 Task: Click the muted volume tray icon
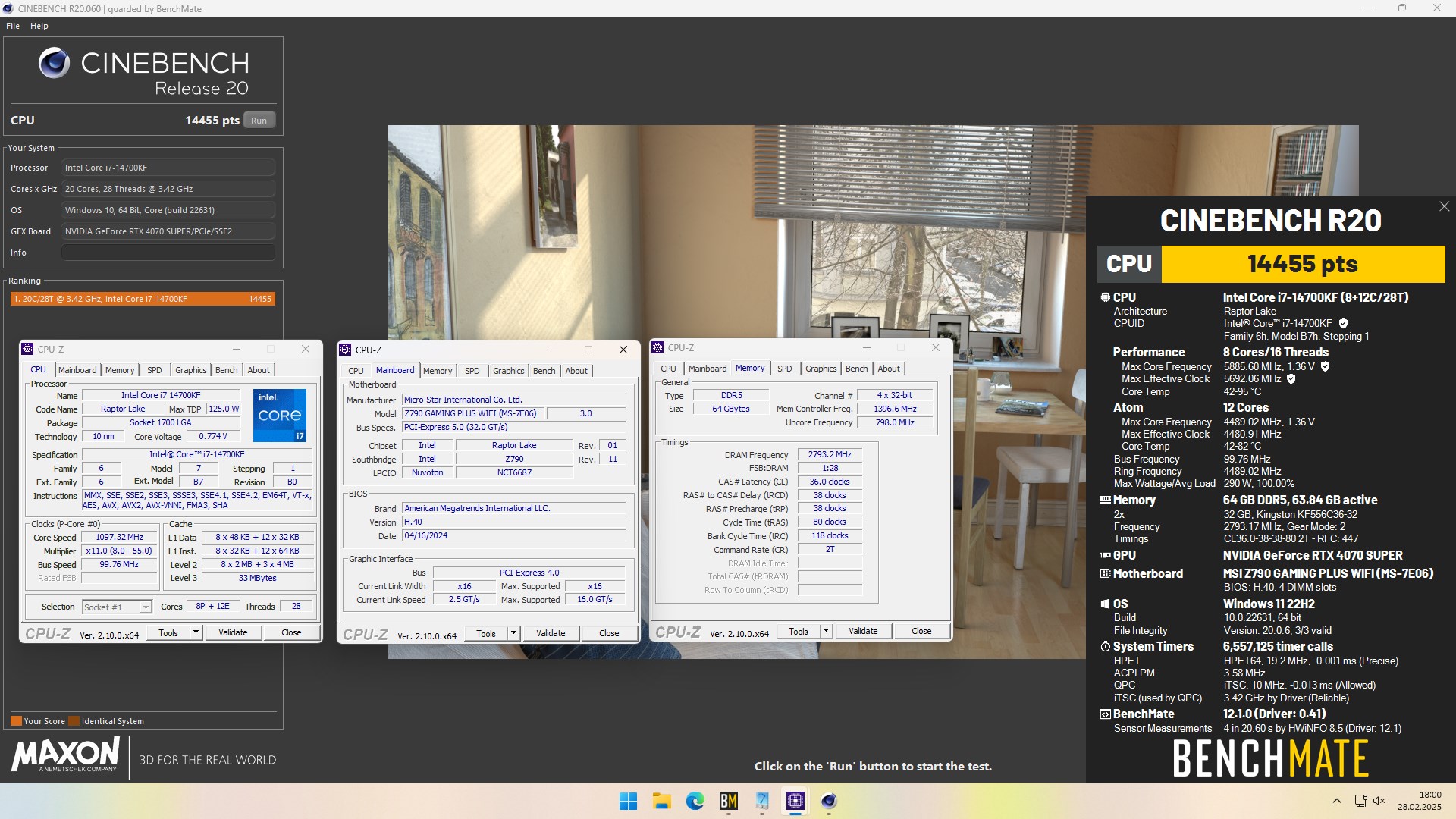(1379, 801)
